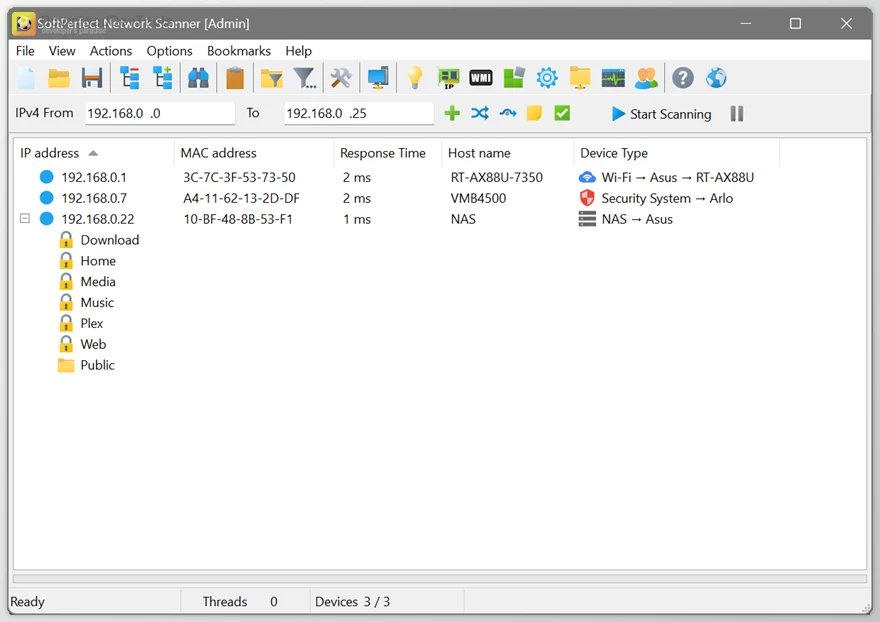Open Find with the binoculars icon
880x622 pixels.
point(198,78)
